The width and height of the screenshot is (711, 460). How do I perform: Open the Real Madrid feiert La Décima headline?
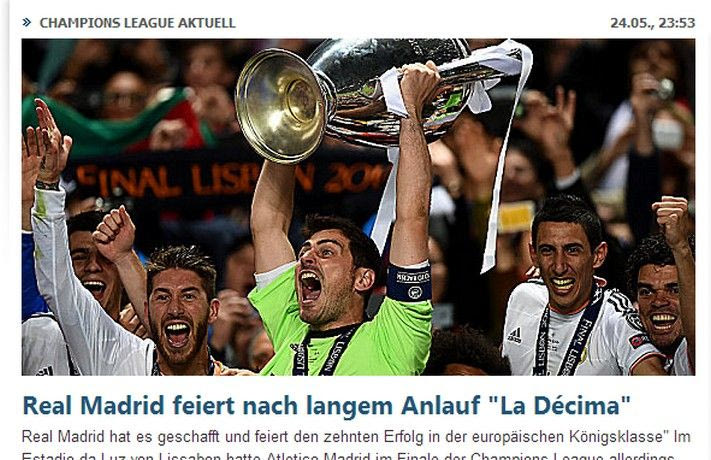pyautogui.click(x=326, y=406)
